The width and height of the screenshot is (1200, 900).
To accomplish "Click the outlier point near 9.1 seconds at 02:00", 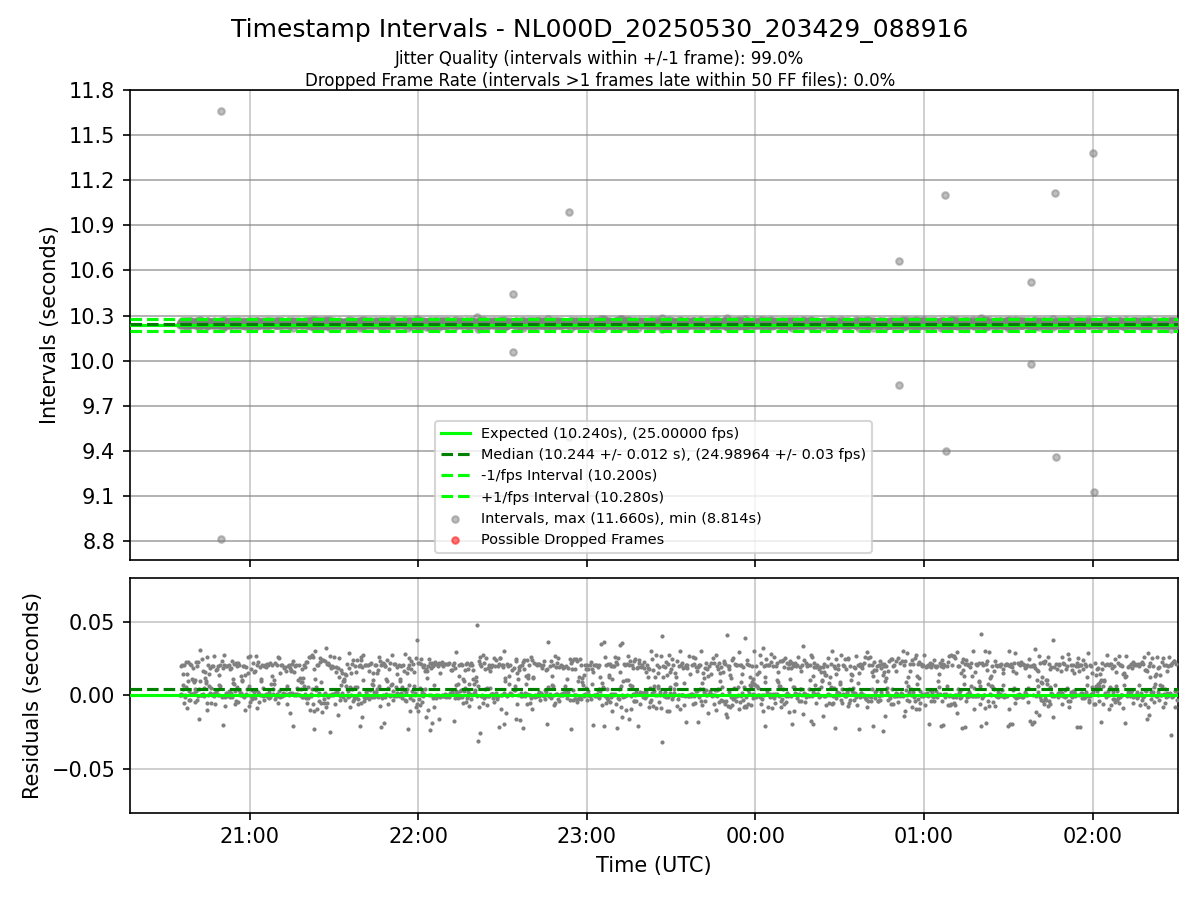I will point(1094,492).
